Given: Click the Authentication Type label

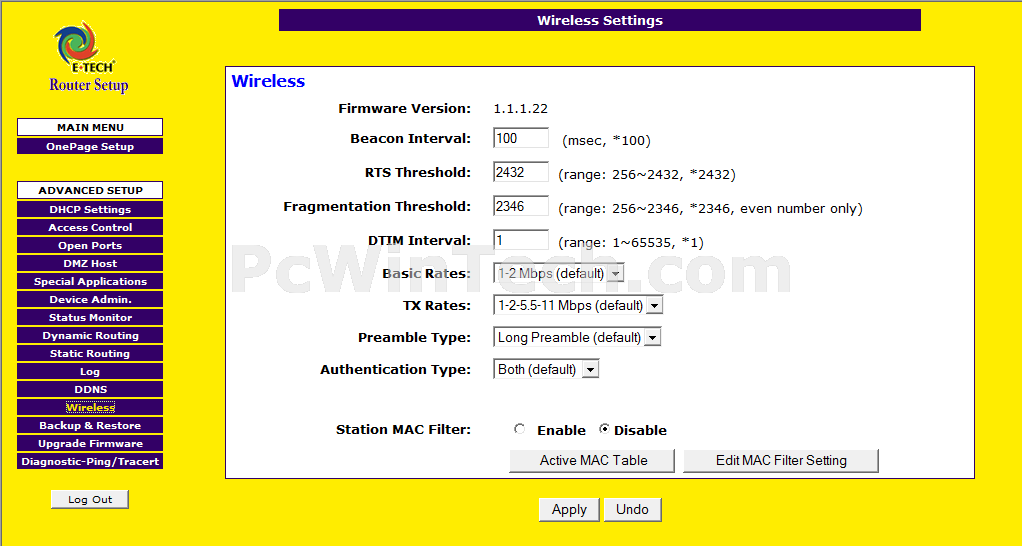Looking at the screenshot, I should [x=395, y=370].
